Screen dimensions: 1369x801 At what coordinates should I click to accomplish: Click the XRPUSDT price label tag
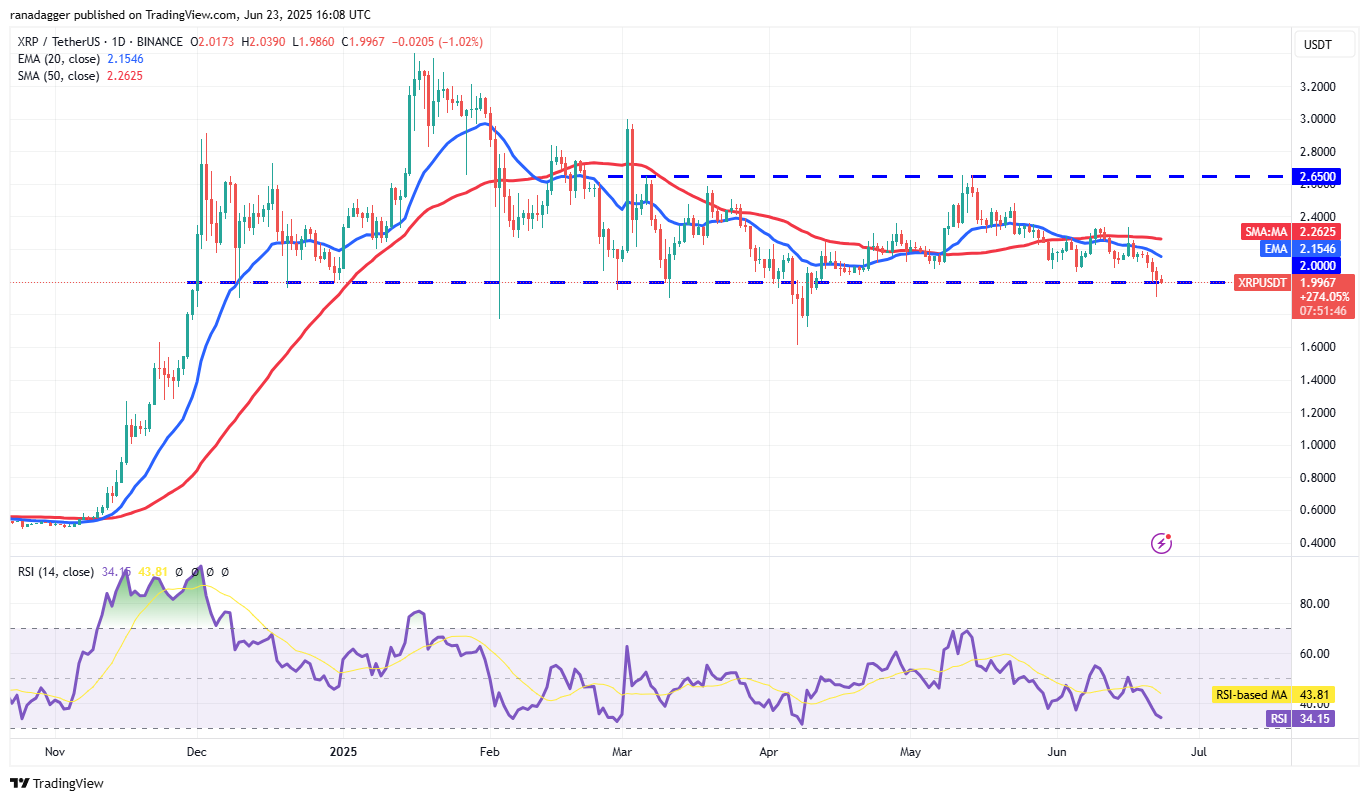coord(1263,283)
